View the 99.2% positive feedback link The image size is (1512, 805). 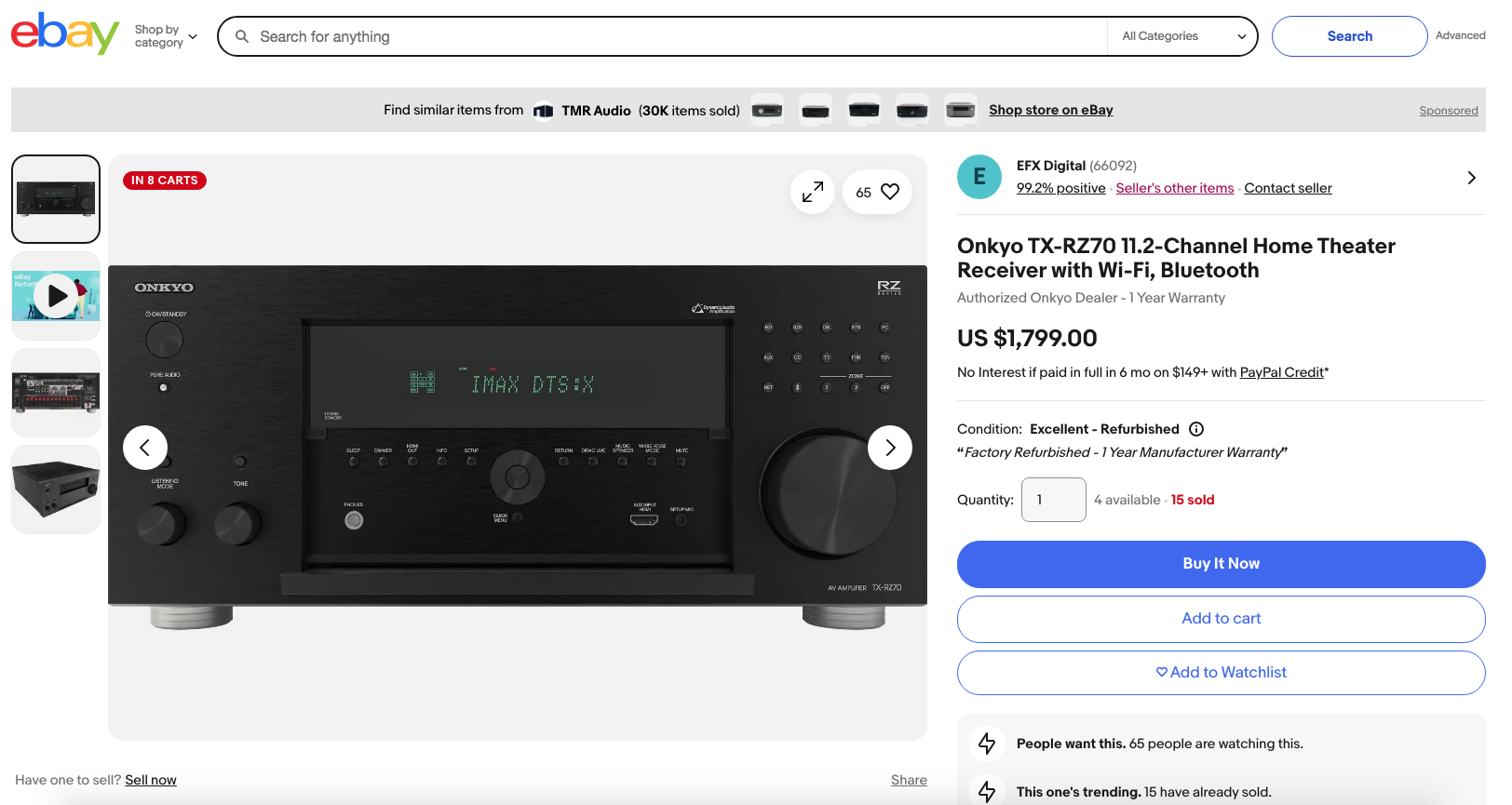coord(1061,188)
